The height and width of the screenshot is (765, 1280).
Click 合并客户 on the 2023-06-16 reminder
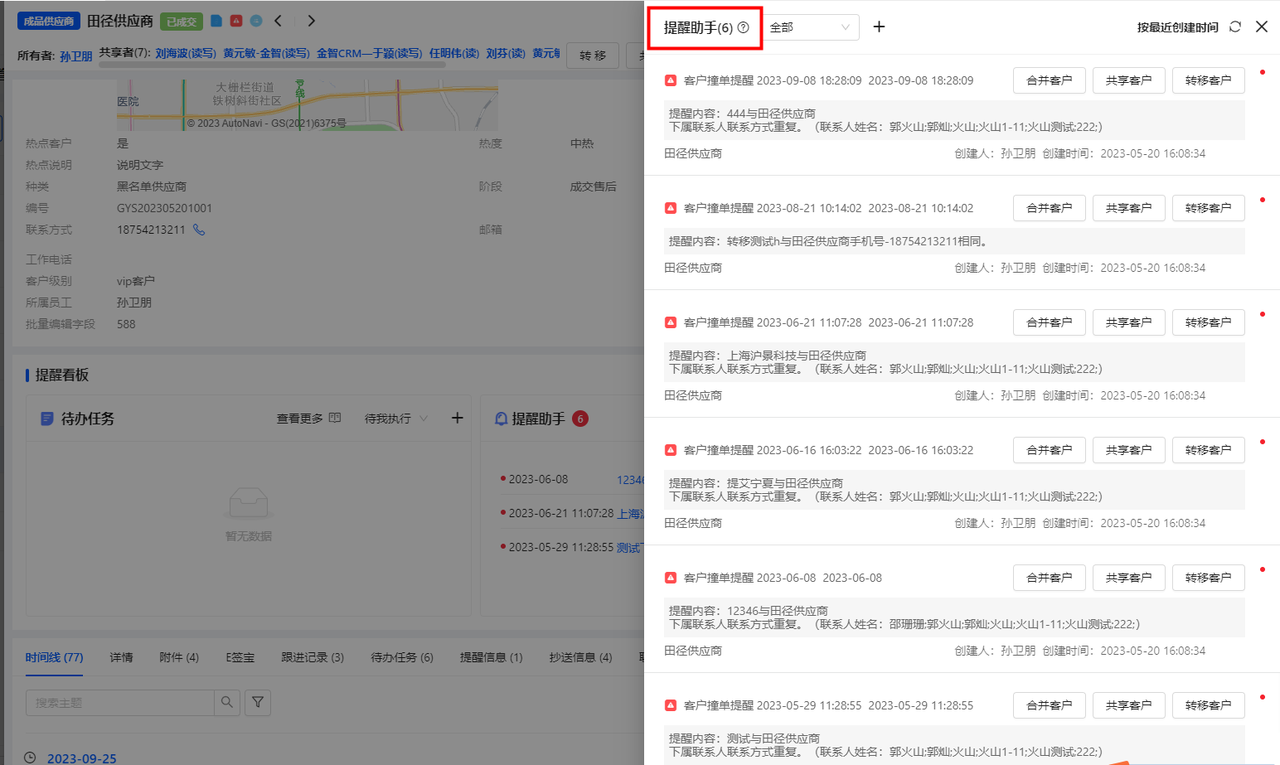[1049, 450]
